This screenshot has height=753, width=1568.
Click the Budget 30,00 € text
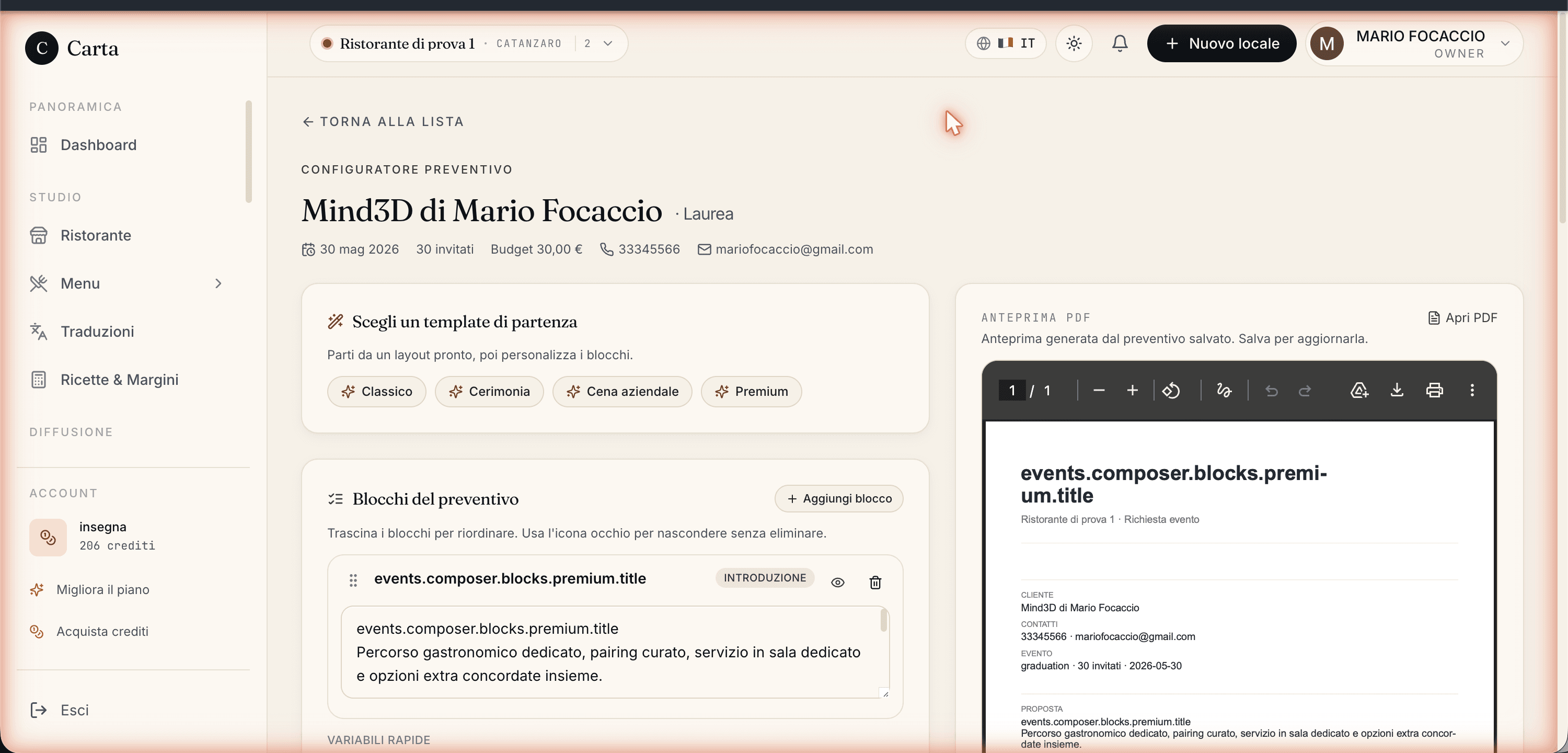pyautogui.click(x=536, y=249)
